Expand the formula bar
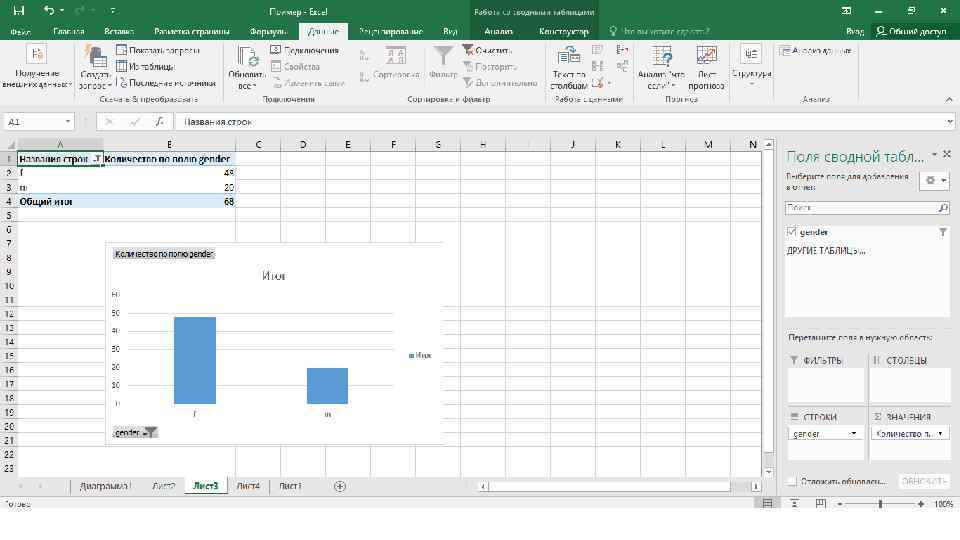The width and height of the screenshot is (960, 540). (950, 121)
